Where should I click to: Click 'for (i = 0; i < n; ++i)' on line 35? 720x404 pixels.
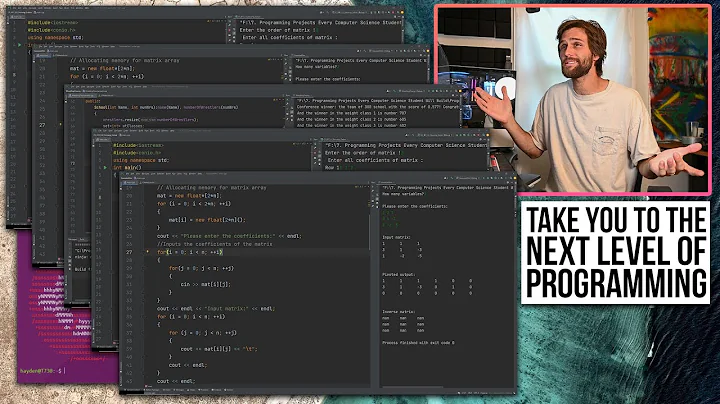coord(191,317)
